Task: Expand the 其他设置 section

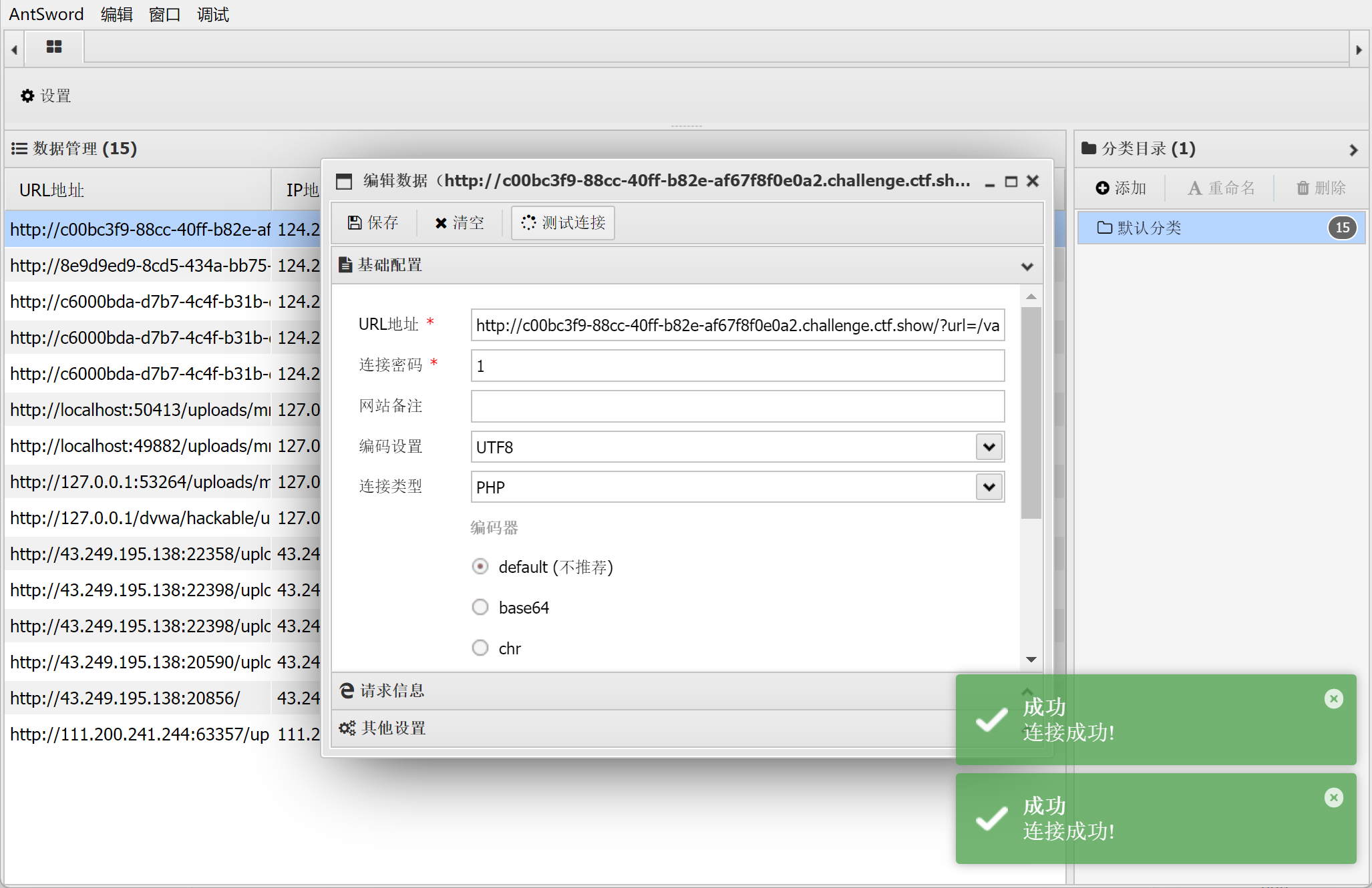Action: pos(394,728)
